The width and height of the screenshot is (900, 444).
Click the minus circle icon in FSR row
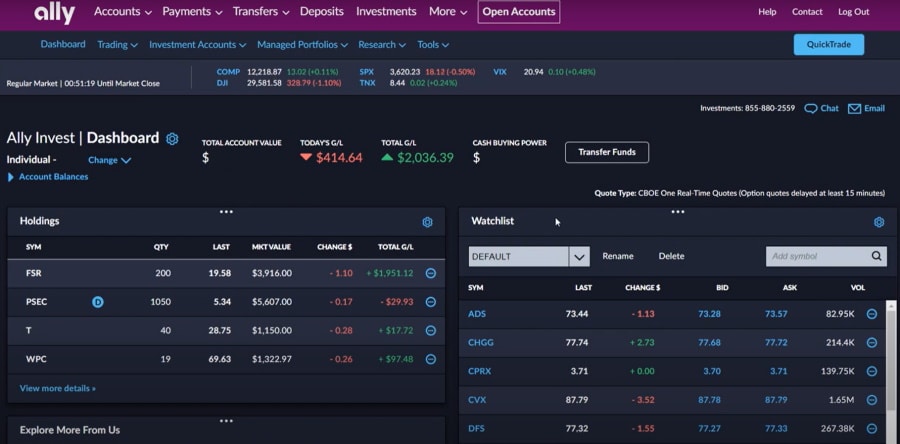pyautogui.click(x=430, y=274)
